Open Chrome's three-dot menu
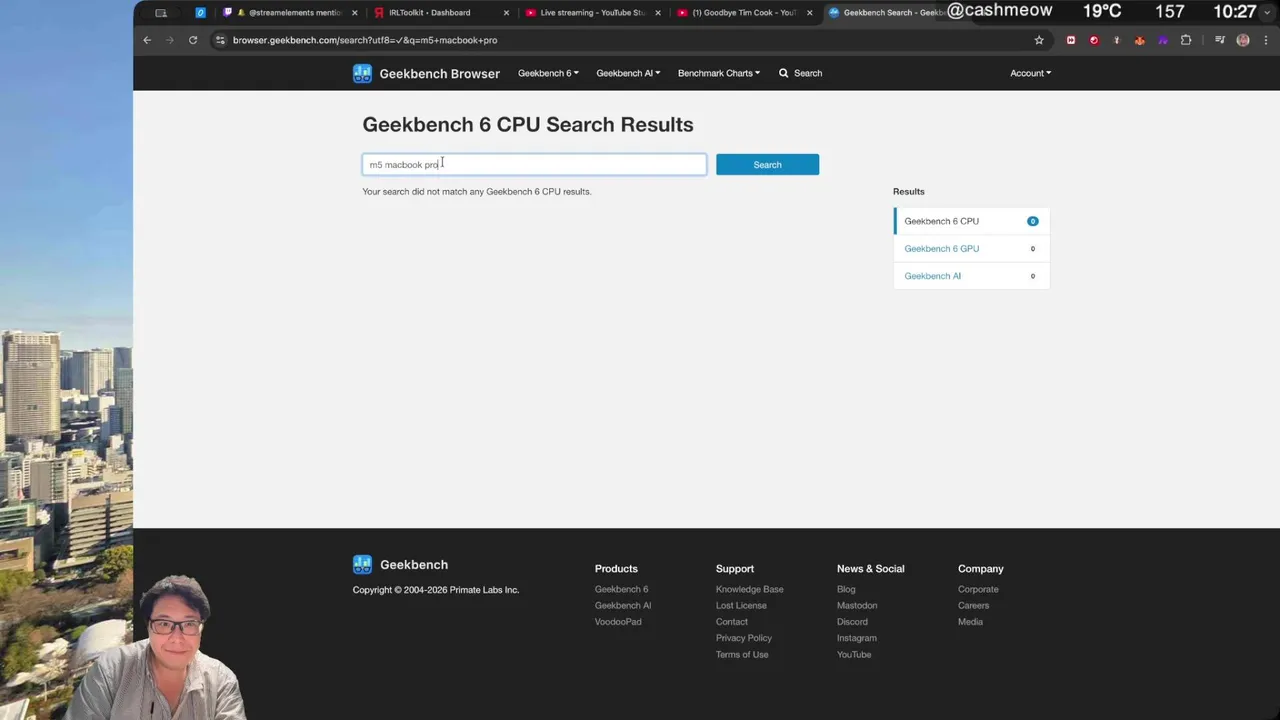The image size is (1280, 720). (1266, 40)
